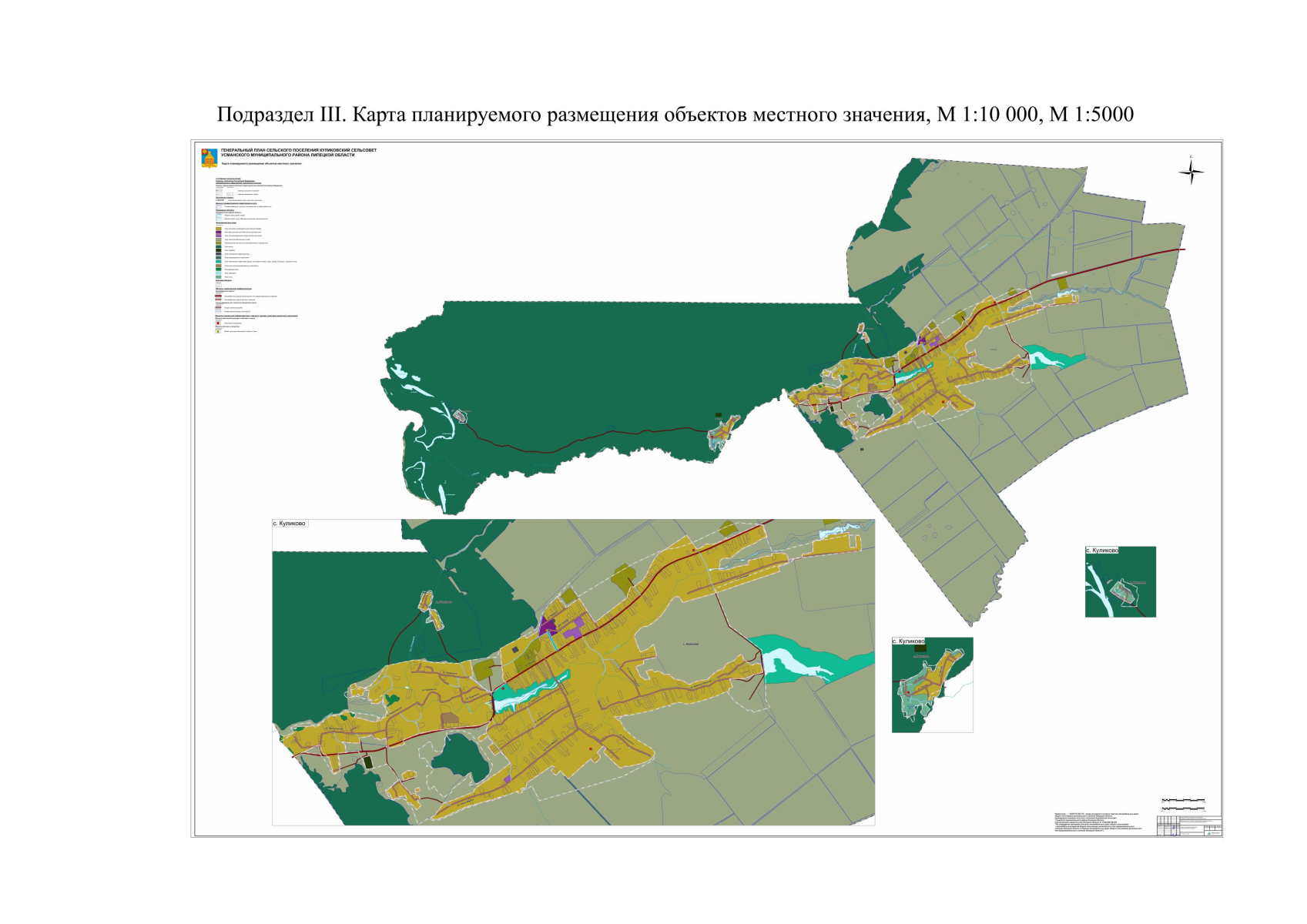Viewport: 1307px width, 924px height.
Task: Click the lower scale bar
Action: (x=1182, y=808)
